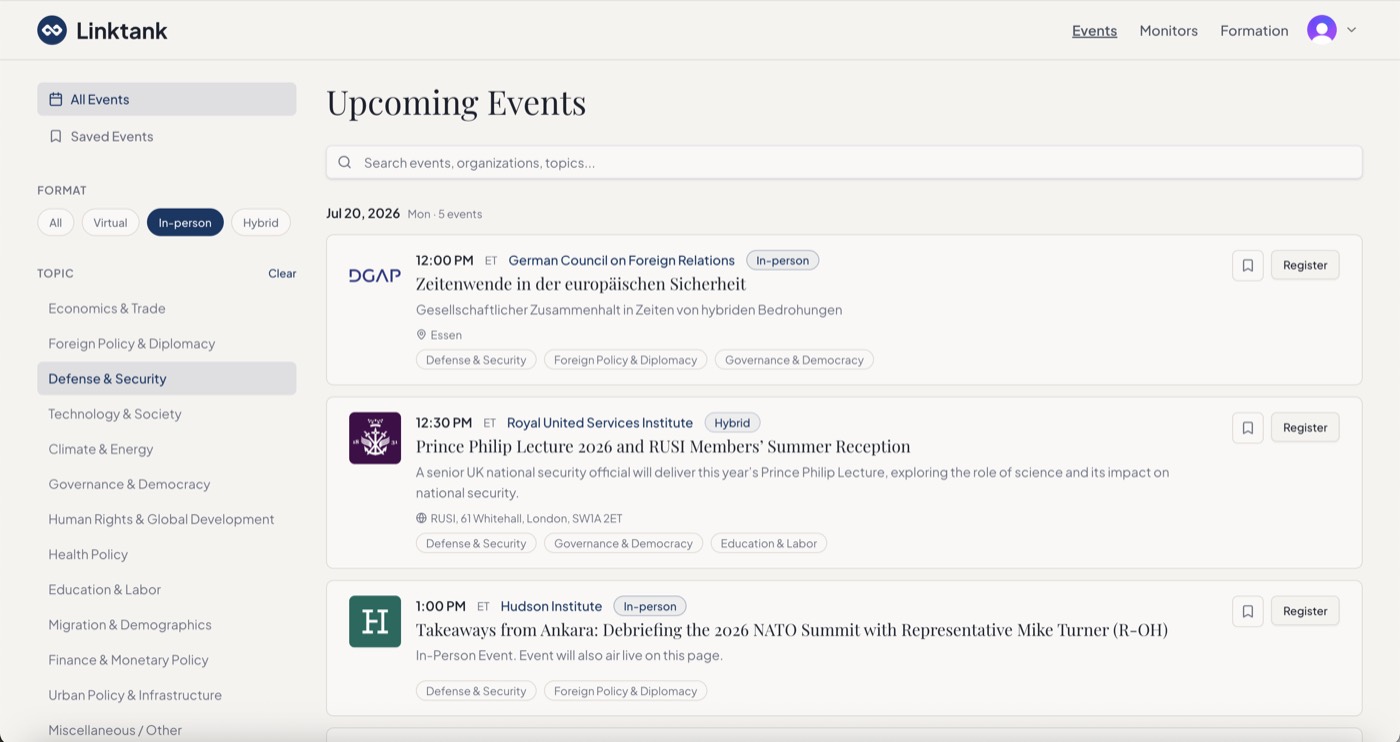Filter by Technology & Society topic

tap(167, 413)
